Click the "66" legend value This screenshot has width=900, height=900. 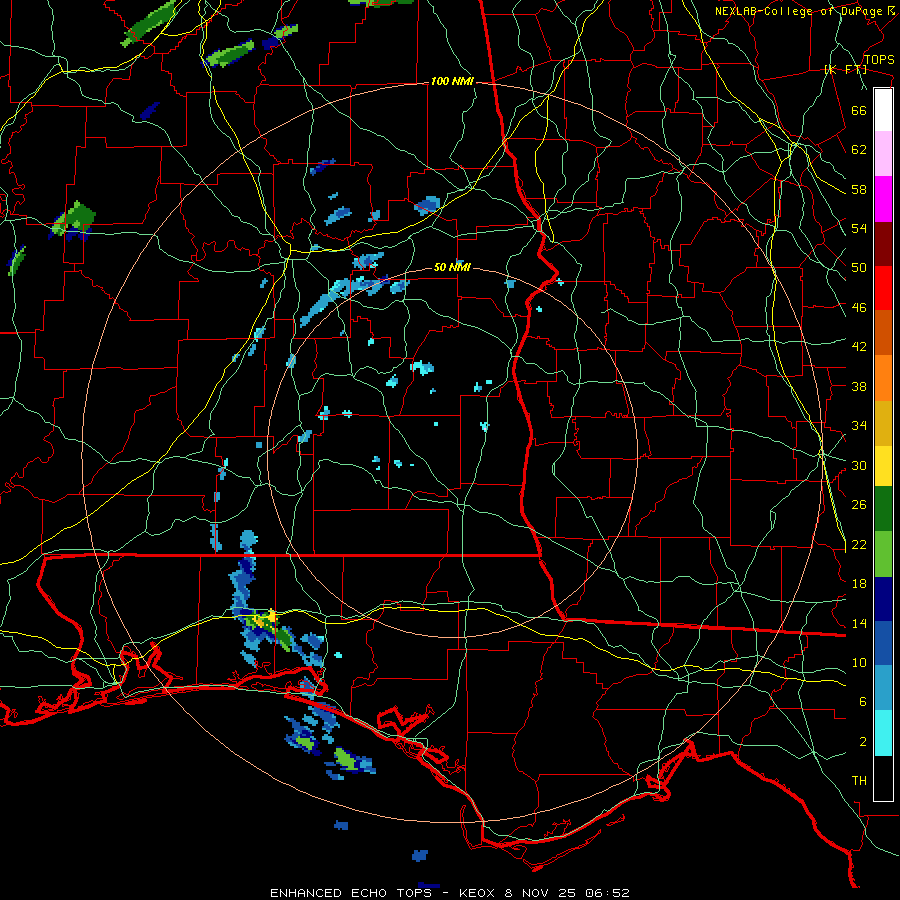point(859,110)
